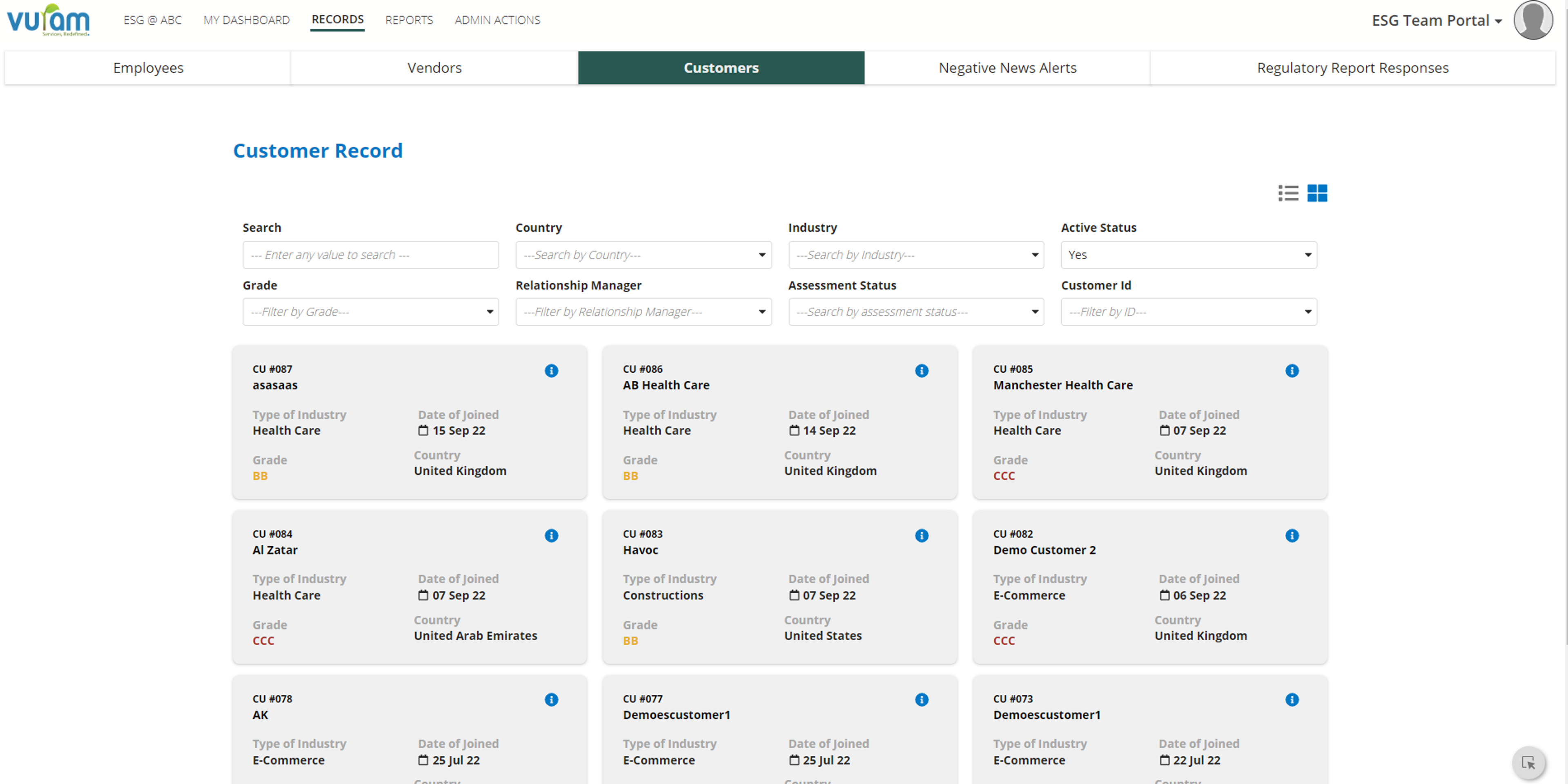Open the Grade filter dropdown

pyautogui.click(x=371, y=311)
